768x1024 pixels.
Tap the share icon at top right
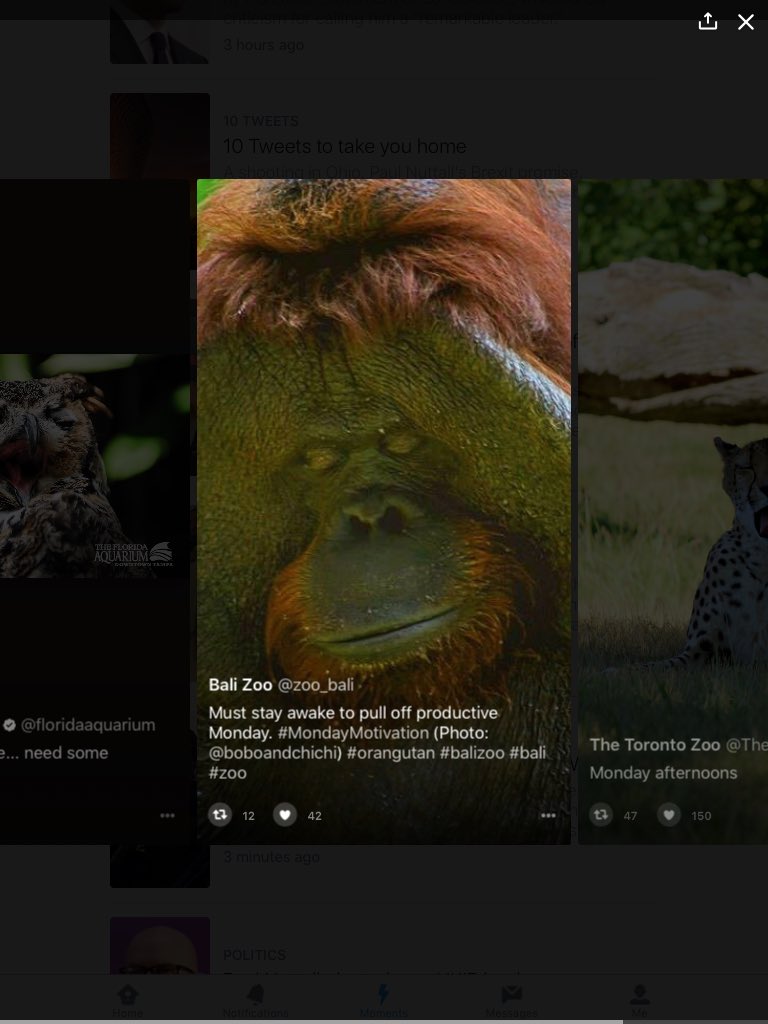coord(708,22)
